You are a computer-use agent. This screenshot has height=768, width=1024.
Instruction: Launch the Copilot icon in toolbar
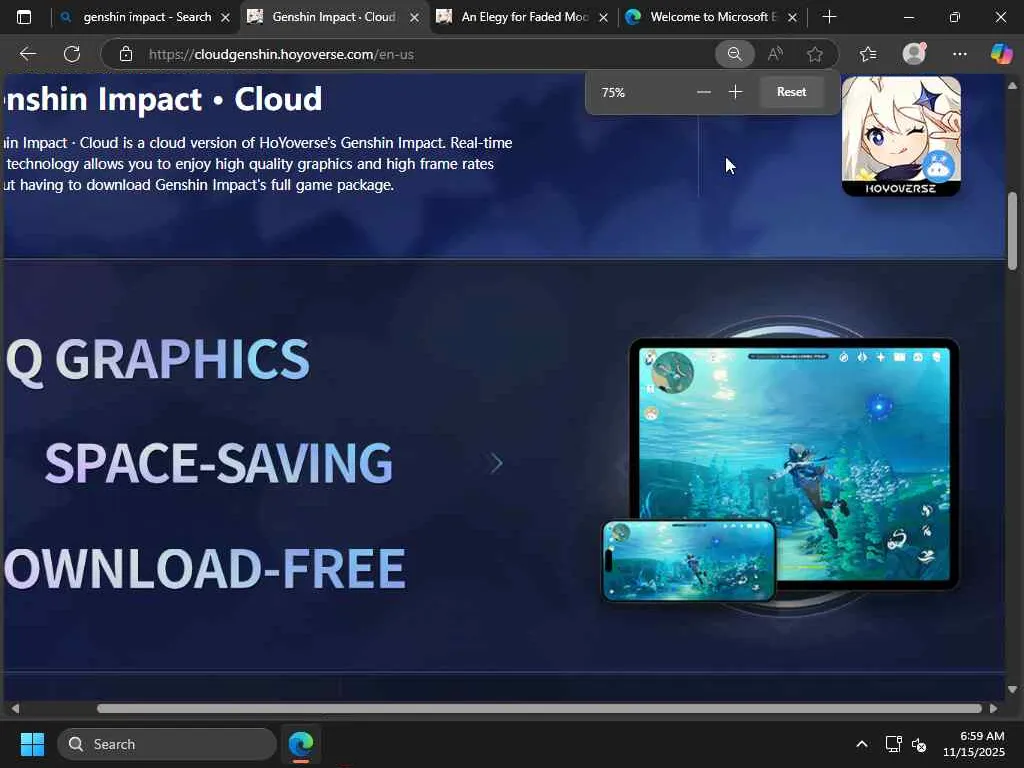click(1001, 54)
